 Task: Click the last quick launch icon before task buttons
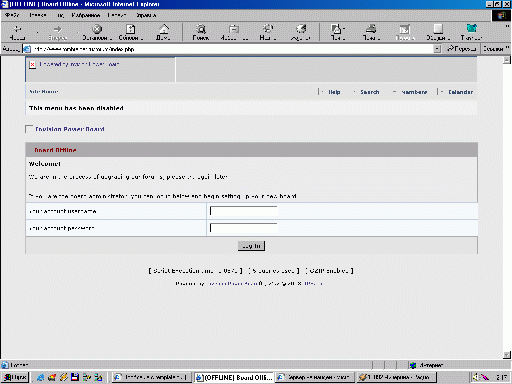(x=98, y=377)
